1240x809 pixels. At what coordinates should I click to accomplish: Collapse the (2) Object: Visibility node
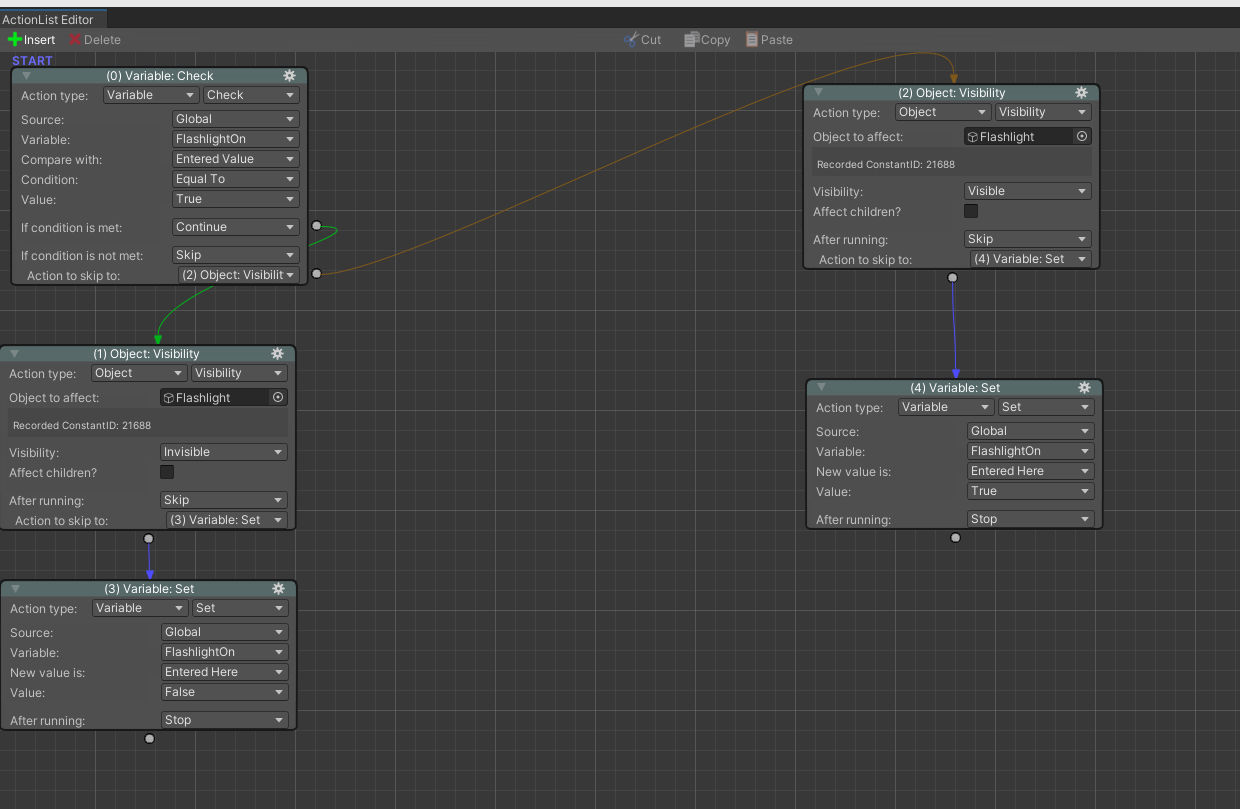pyautogui.click(x=819, y=93)
